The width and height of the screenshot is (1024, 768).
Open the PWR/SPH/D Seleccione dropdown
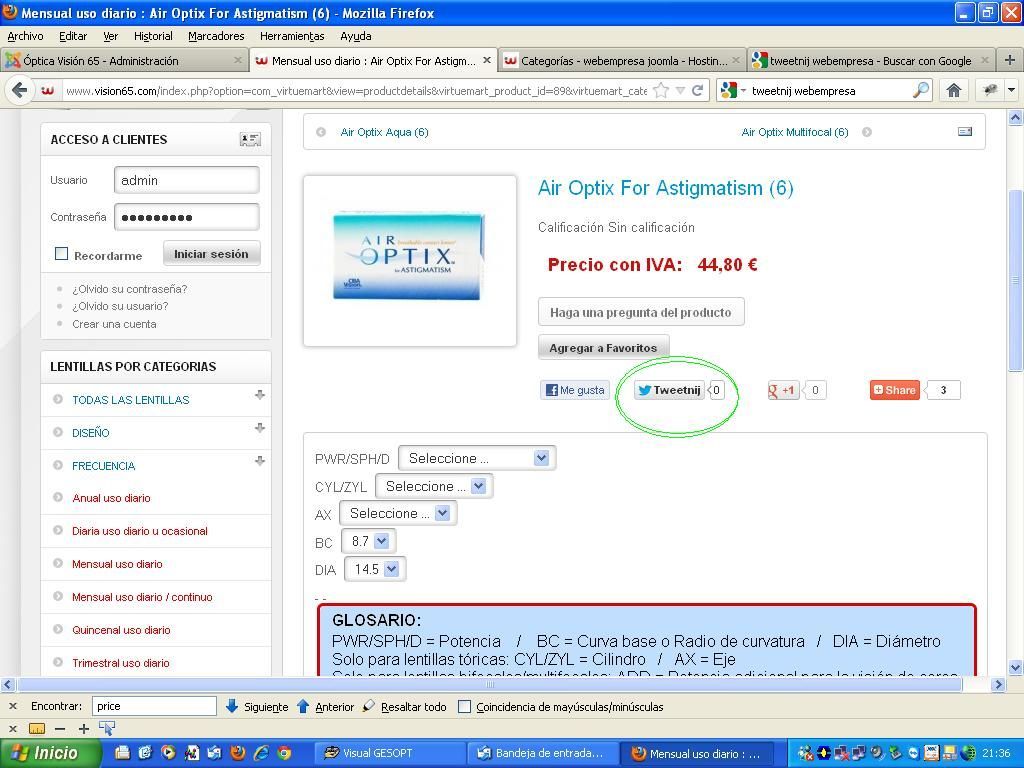[477, 458]
